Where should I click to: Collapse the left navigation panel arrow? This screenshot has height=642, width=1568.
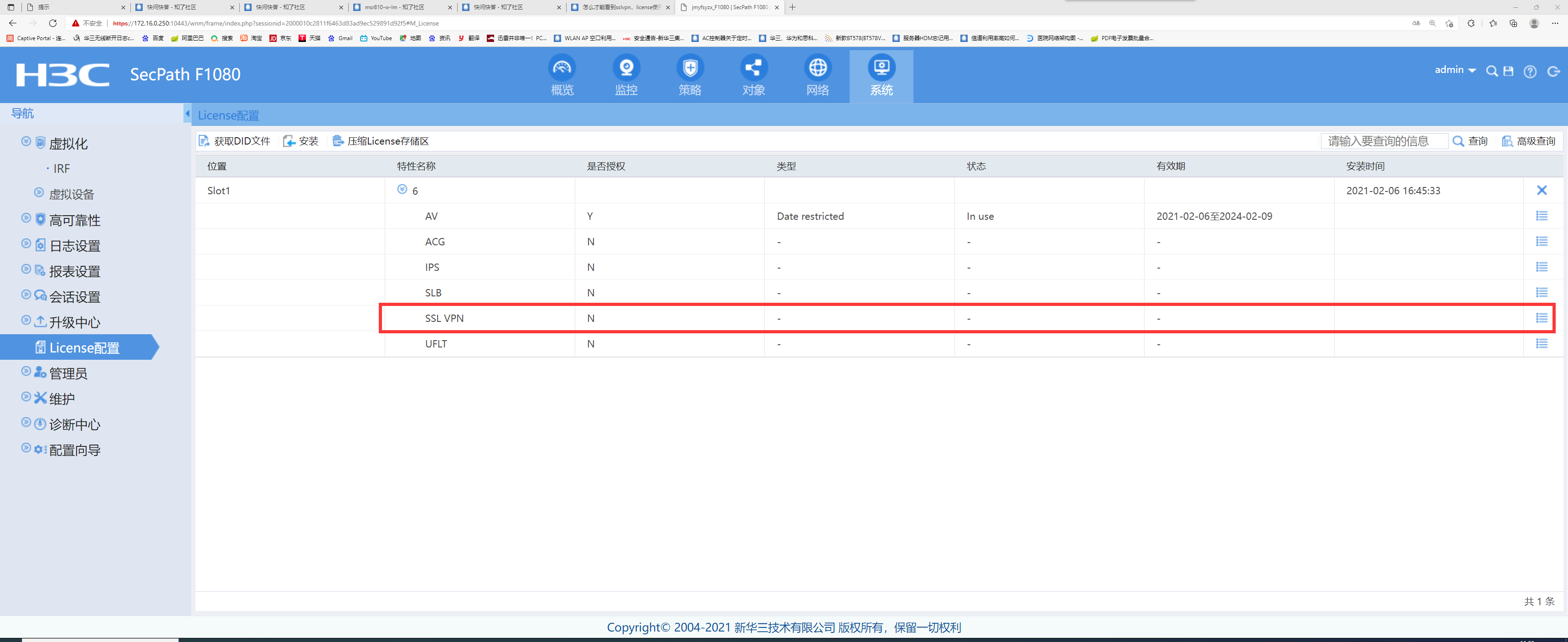tap(187, 114)
